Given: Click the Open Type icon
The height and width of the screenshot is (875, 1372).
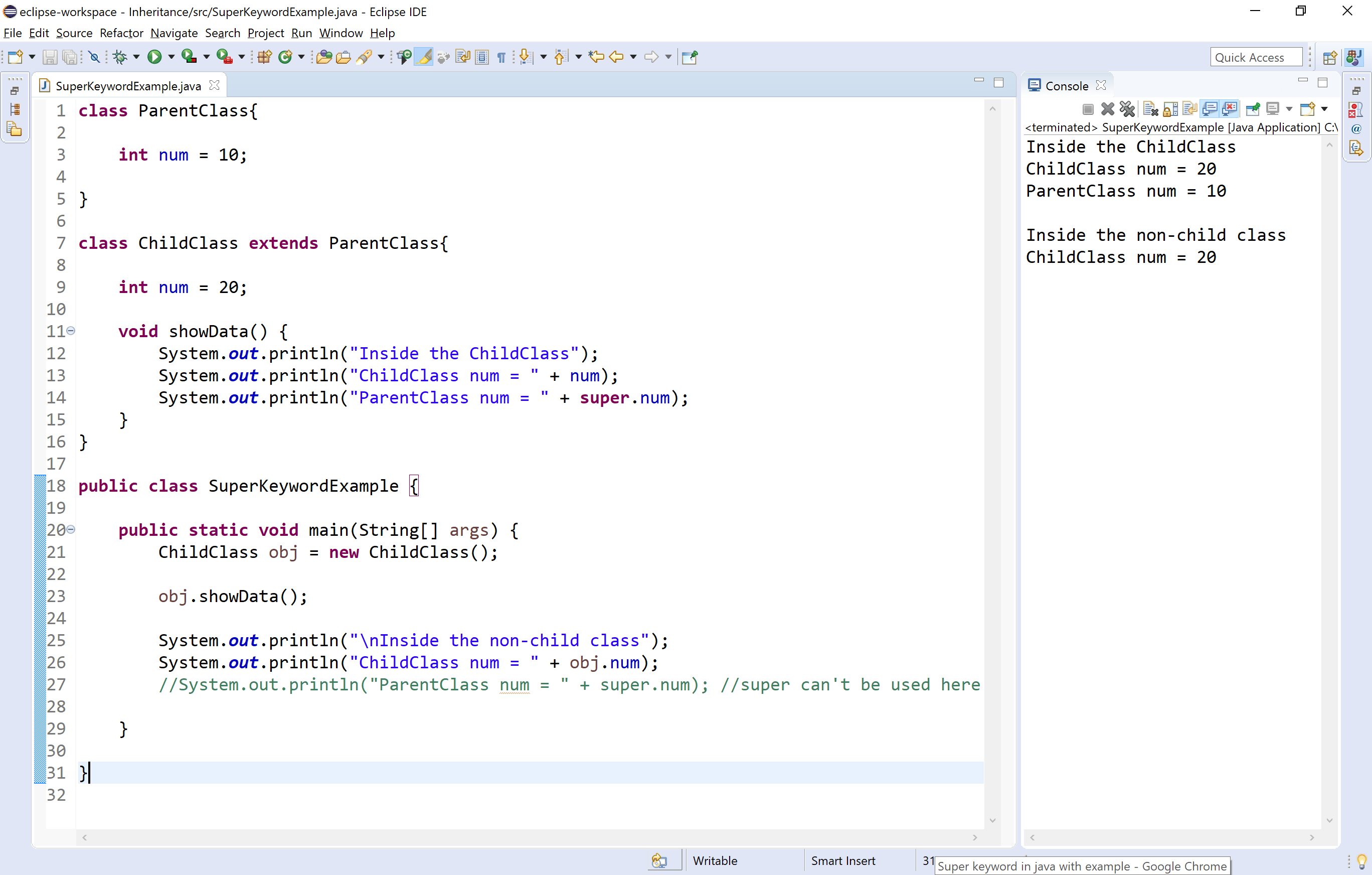Looking at the screenshot, I should tap(323, 57).
